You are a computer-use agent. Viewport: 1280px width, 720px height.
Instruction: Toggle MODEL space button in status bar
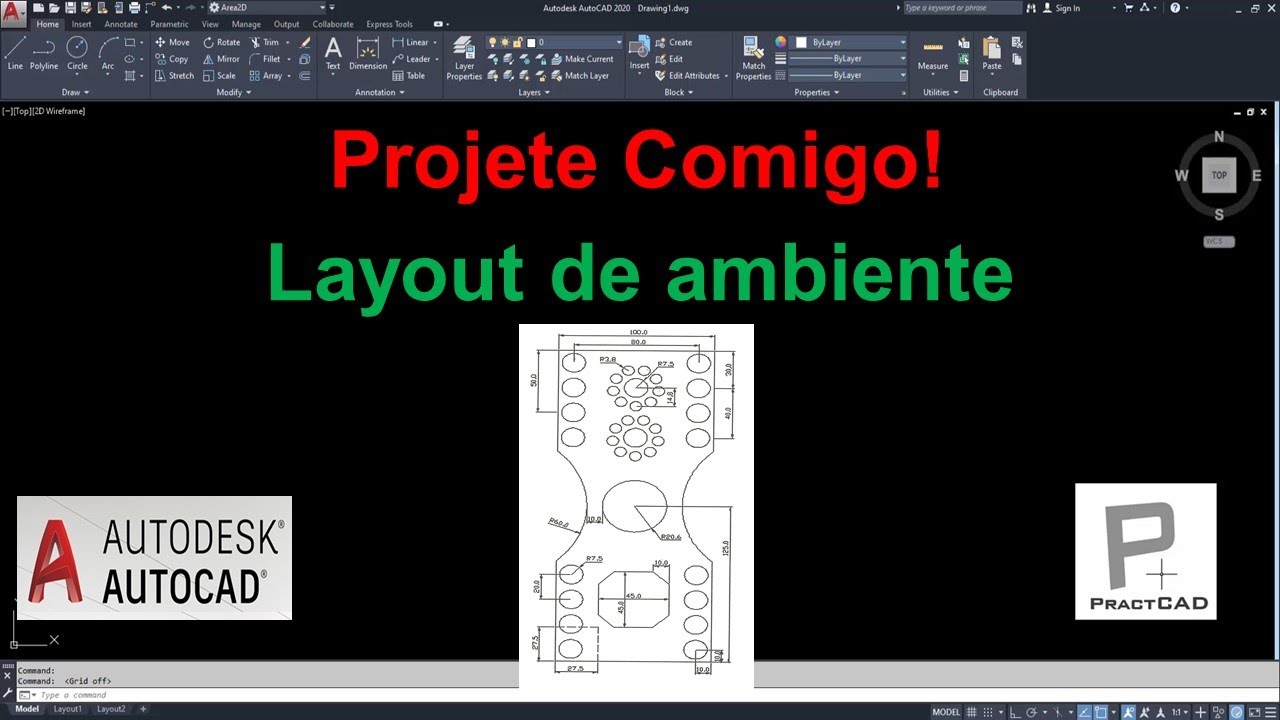[x=946, y=712]
